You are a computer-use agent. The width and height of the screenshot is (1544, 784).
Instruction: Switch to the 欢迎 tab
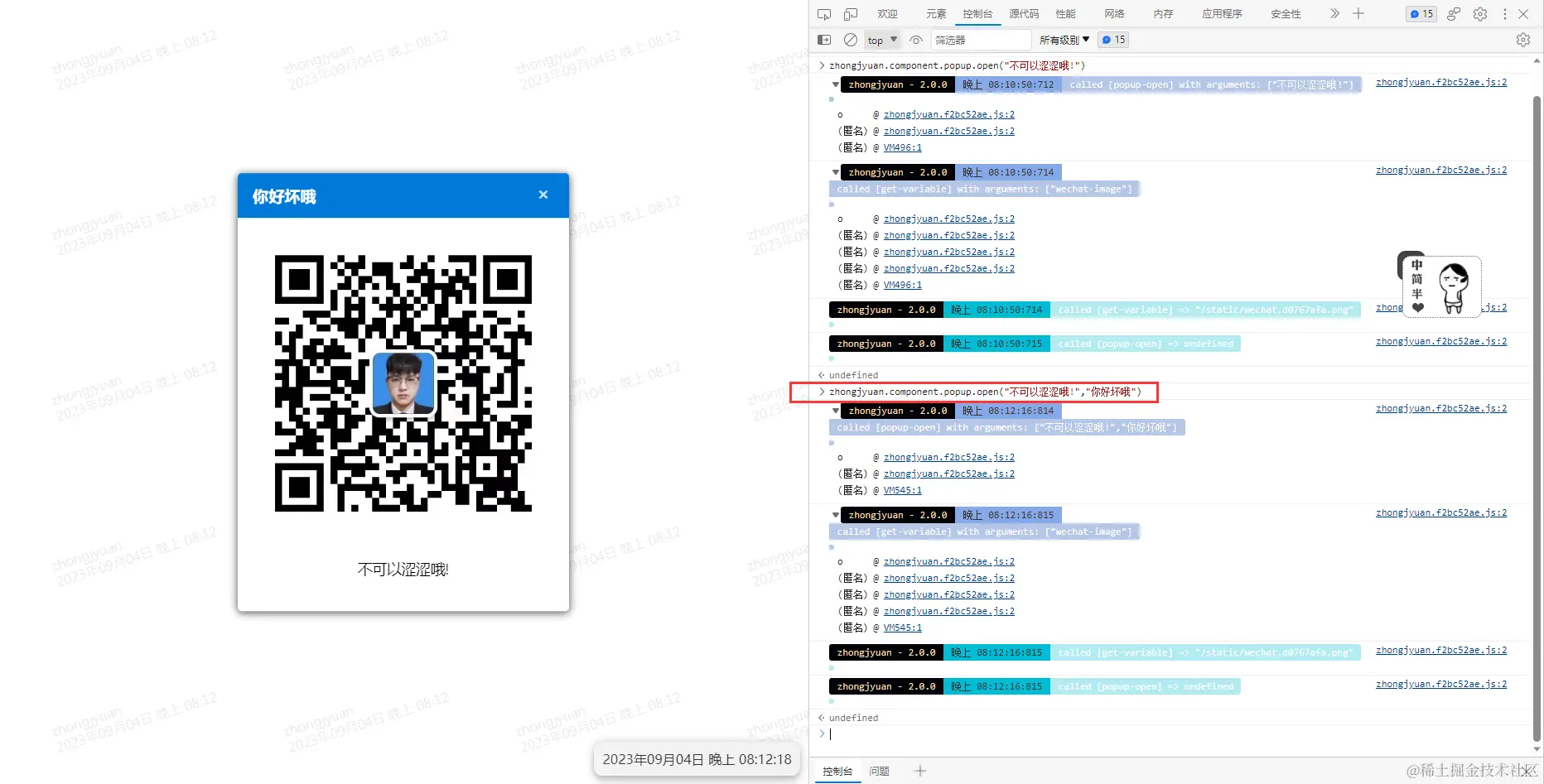pyautogui.click(x=888, y=14)
